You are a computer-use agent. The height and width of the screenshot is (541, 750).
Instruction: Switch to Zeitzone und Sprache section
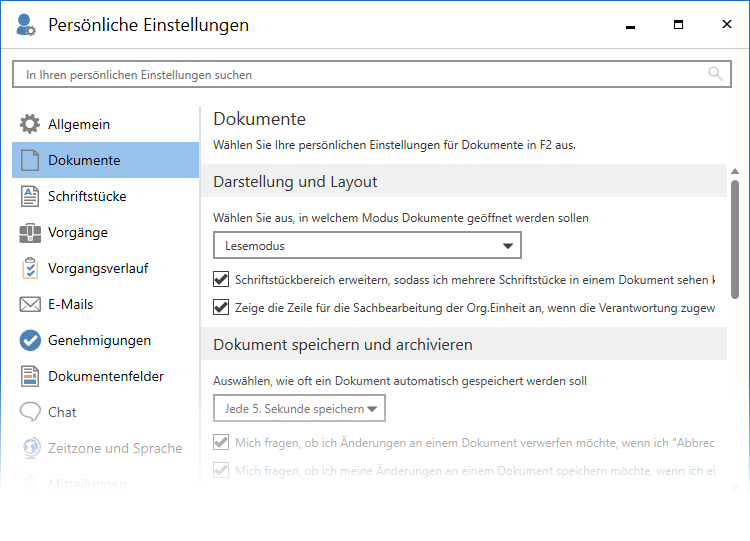(x=114, y=449)
